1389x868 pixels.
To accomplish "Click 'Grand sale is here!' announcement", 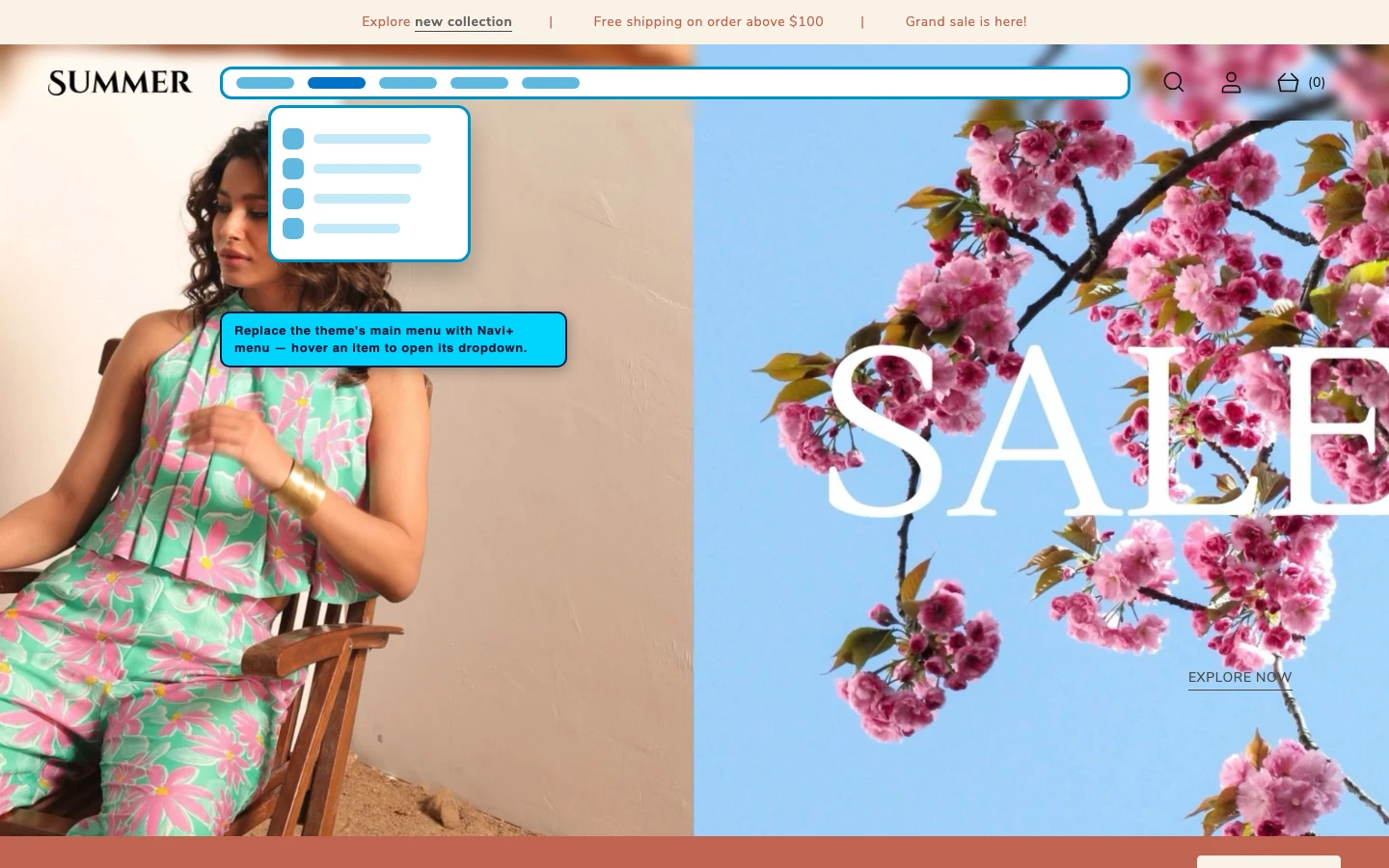I will pyautogui.click(x=966, y=22).
